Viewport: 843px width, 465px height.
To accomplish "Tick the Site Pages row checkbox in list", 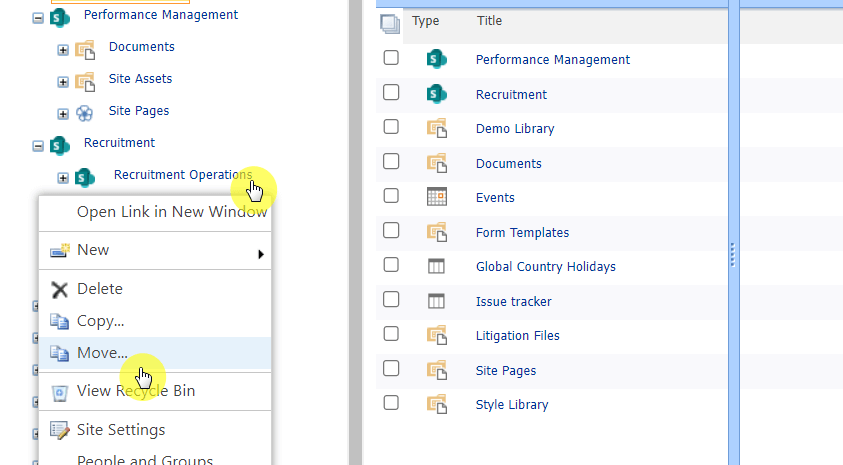I will tap(391, 368).
